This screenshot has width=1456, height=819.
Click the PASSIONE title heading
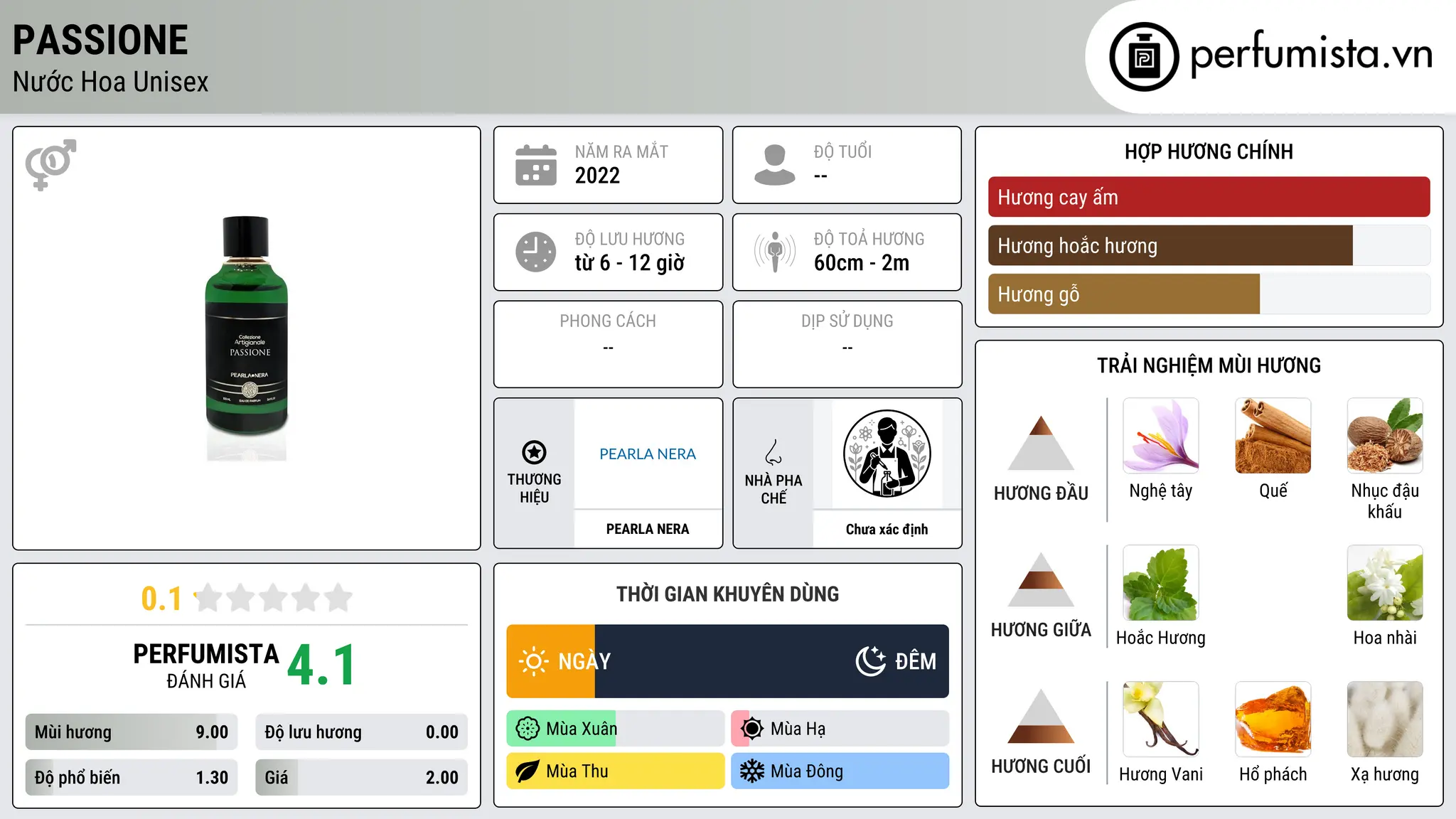click(x=100, y=40)
